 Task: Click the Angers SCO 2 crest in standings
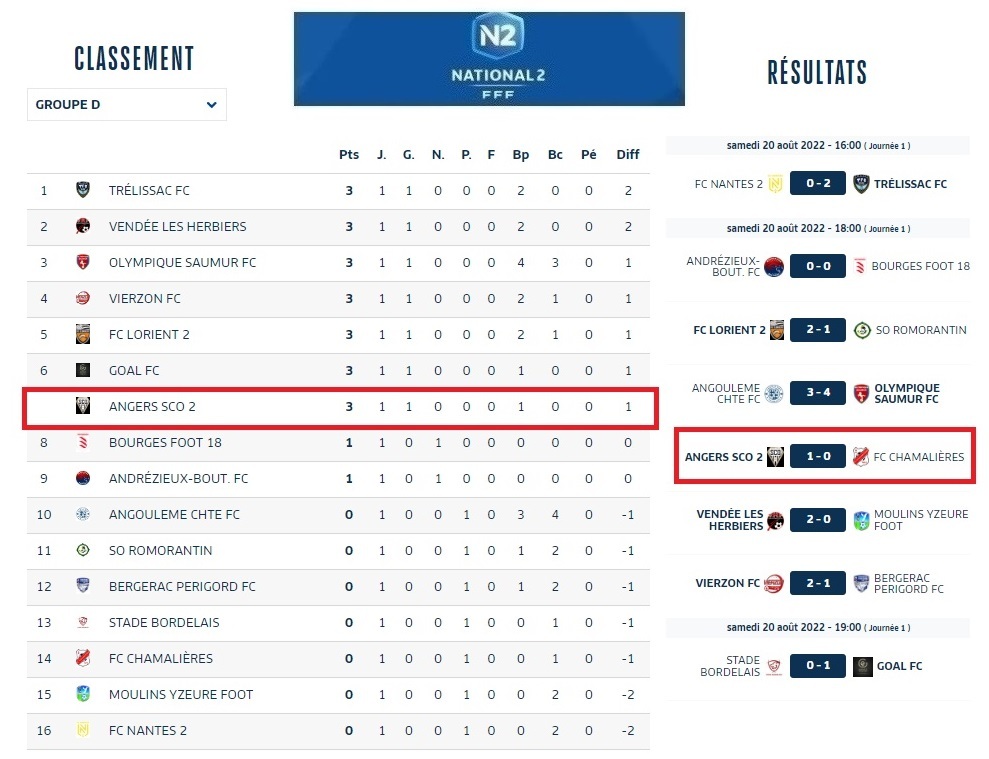click(83, 406)
